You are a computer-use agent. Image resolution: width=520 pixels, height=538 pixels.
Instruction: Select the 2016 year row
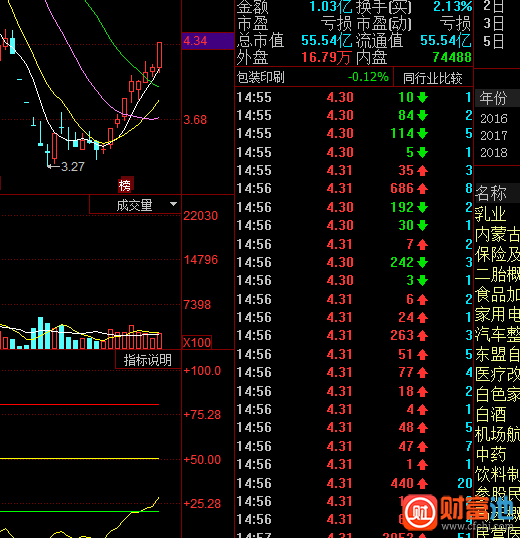coord(494,119)
